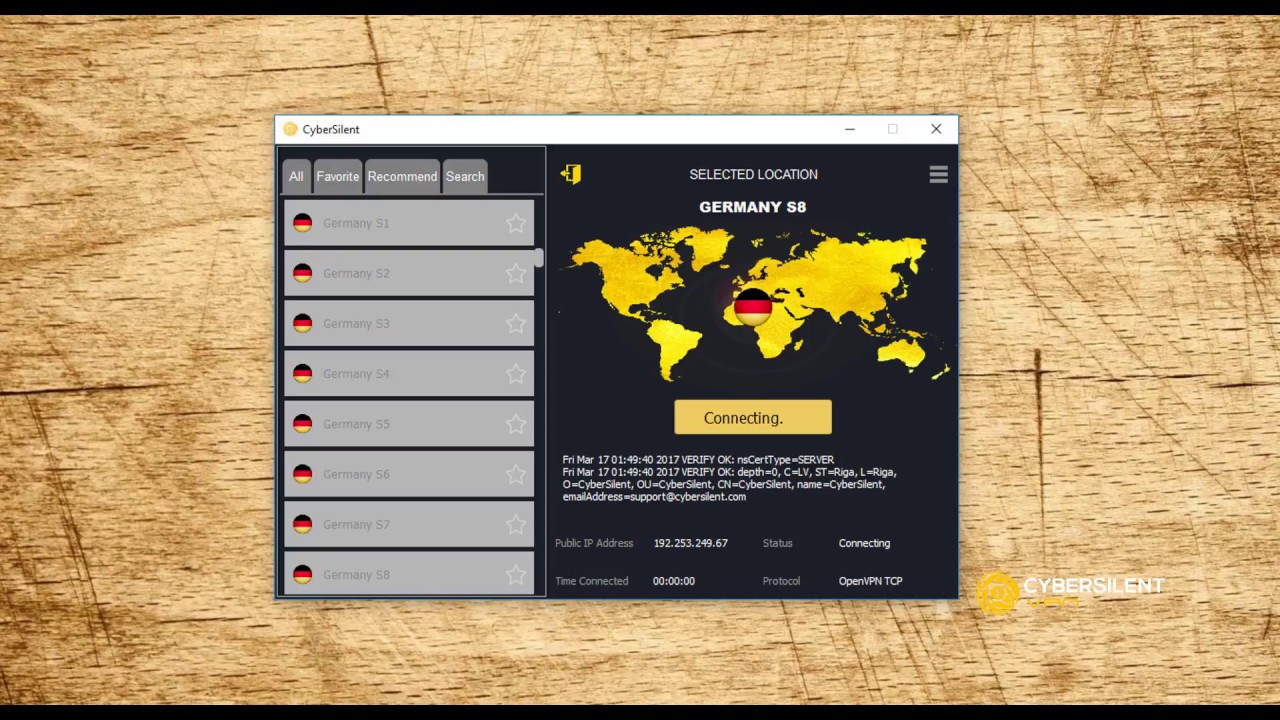Favorite Germany S8 with its star
The height and width of the screenshot is (720, 1280).
516,574
